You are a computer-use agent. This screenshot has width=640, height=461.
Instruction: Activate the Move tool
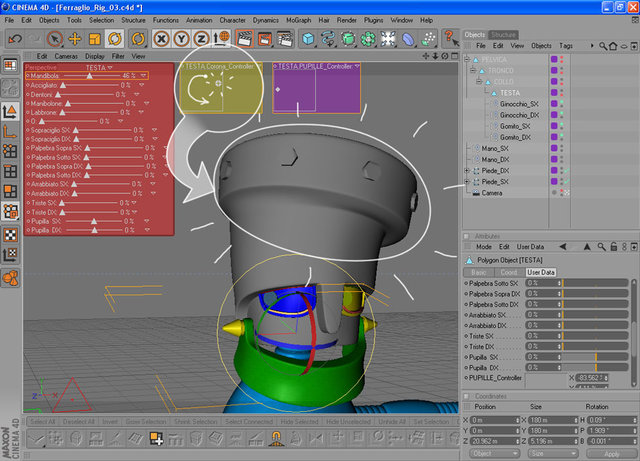pos(75,39)
